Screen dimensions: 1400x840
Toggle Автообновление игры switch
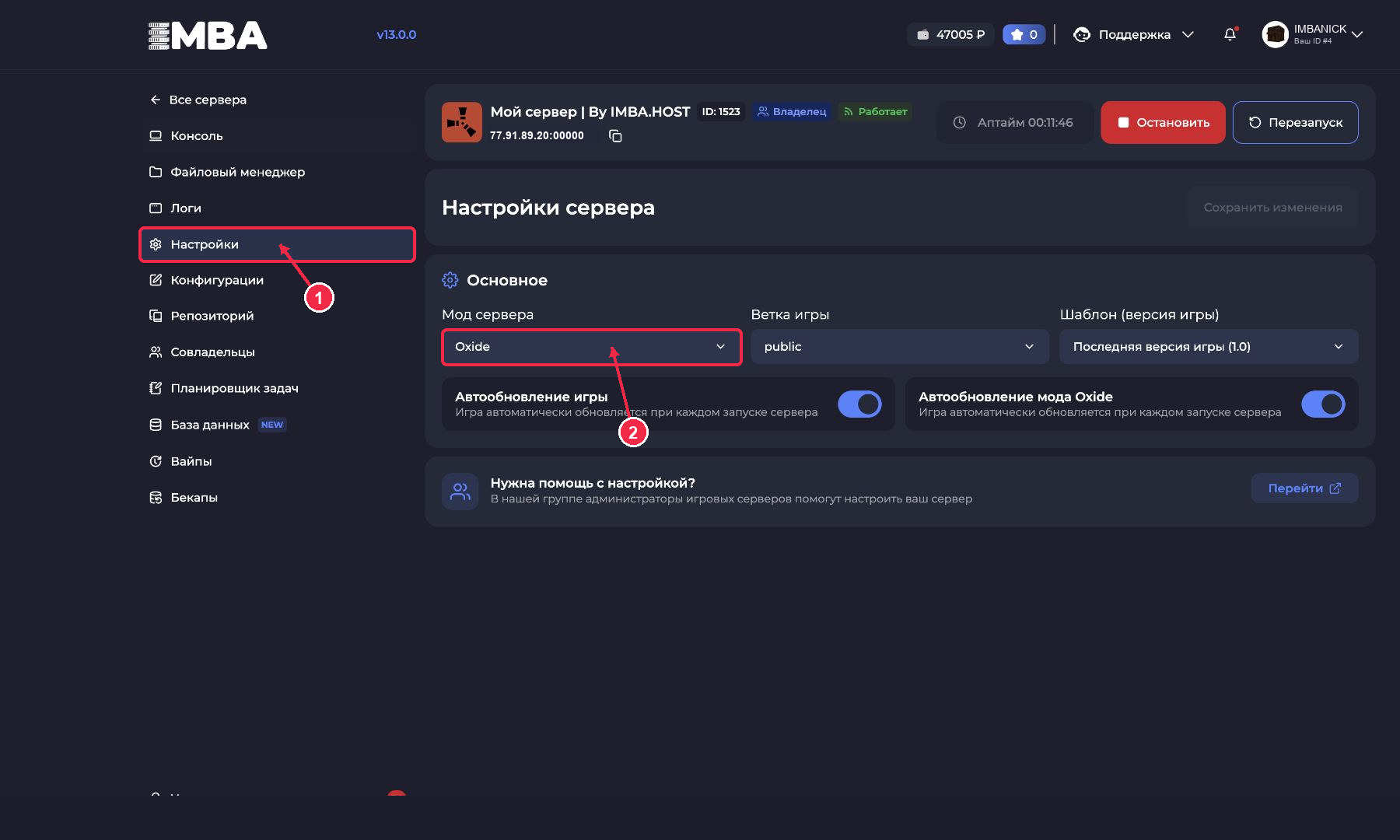pos(859,404)
